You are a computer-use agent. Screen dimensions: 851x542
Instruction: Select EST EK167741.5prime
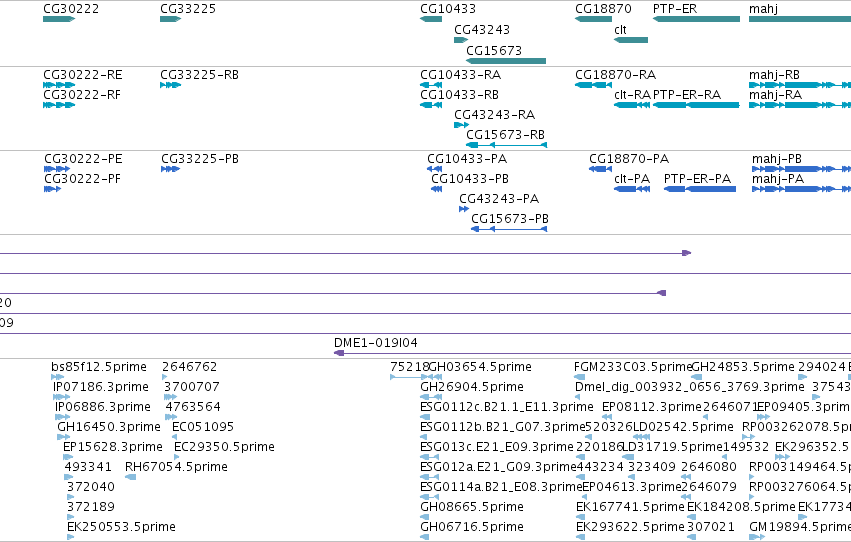pyautogui.click(x=581, y=517)
